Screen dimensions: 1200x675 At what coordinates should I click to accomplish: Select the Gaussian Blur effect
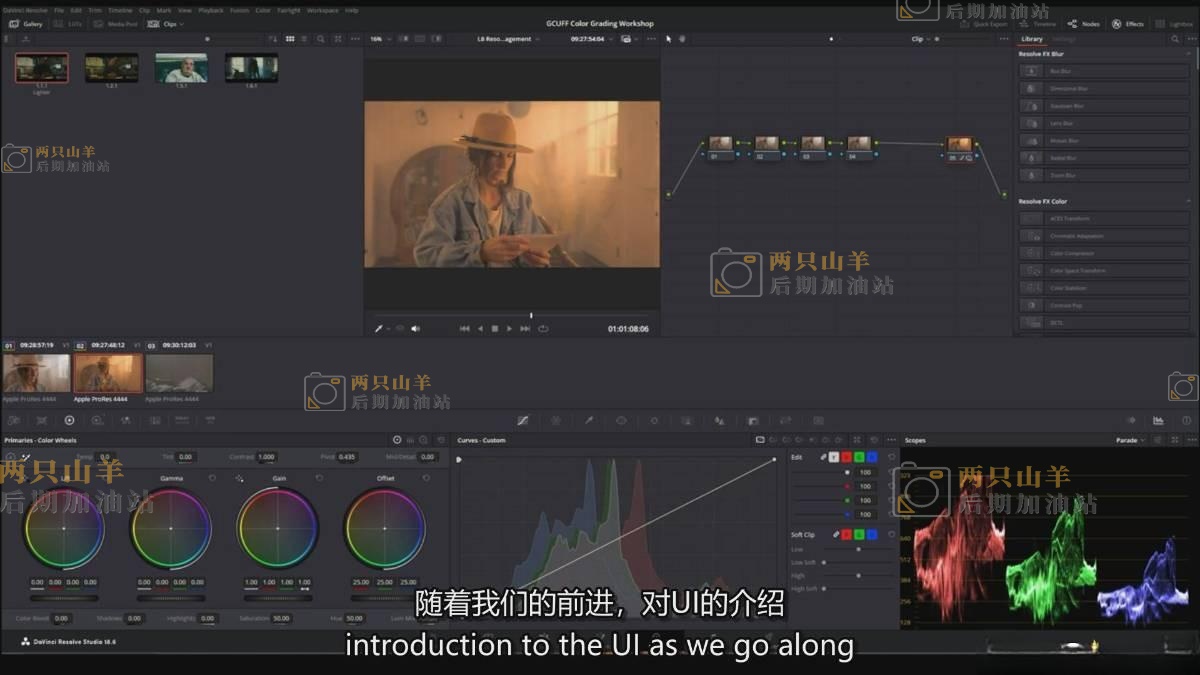point(1066,106)
